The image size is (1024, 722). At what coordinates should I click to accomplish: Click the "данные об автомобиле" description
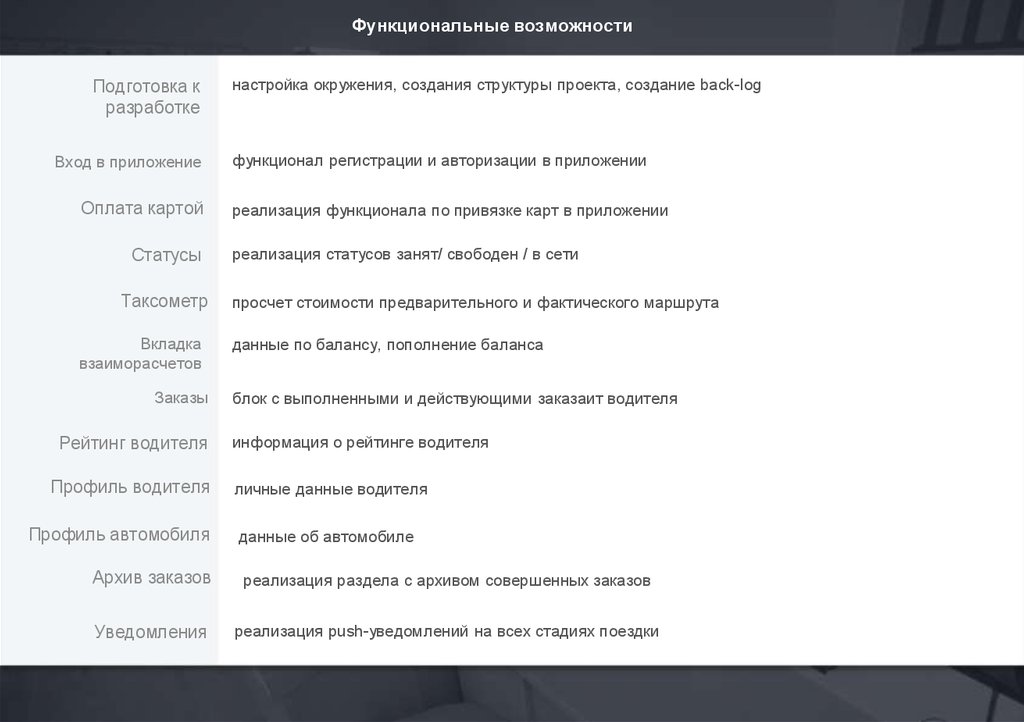click(x=325, y=537)
